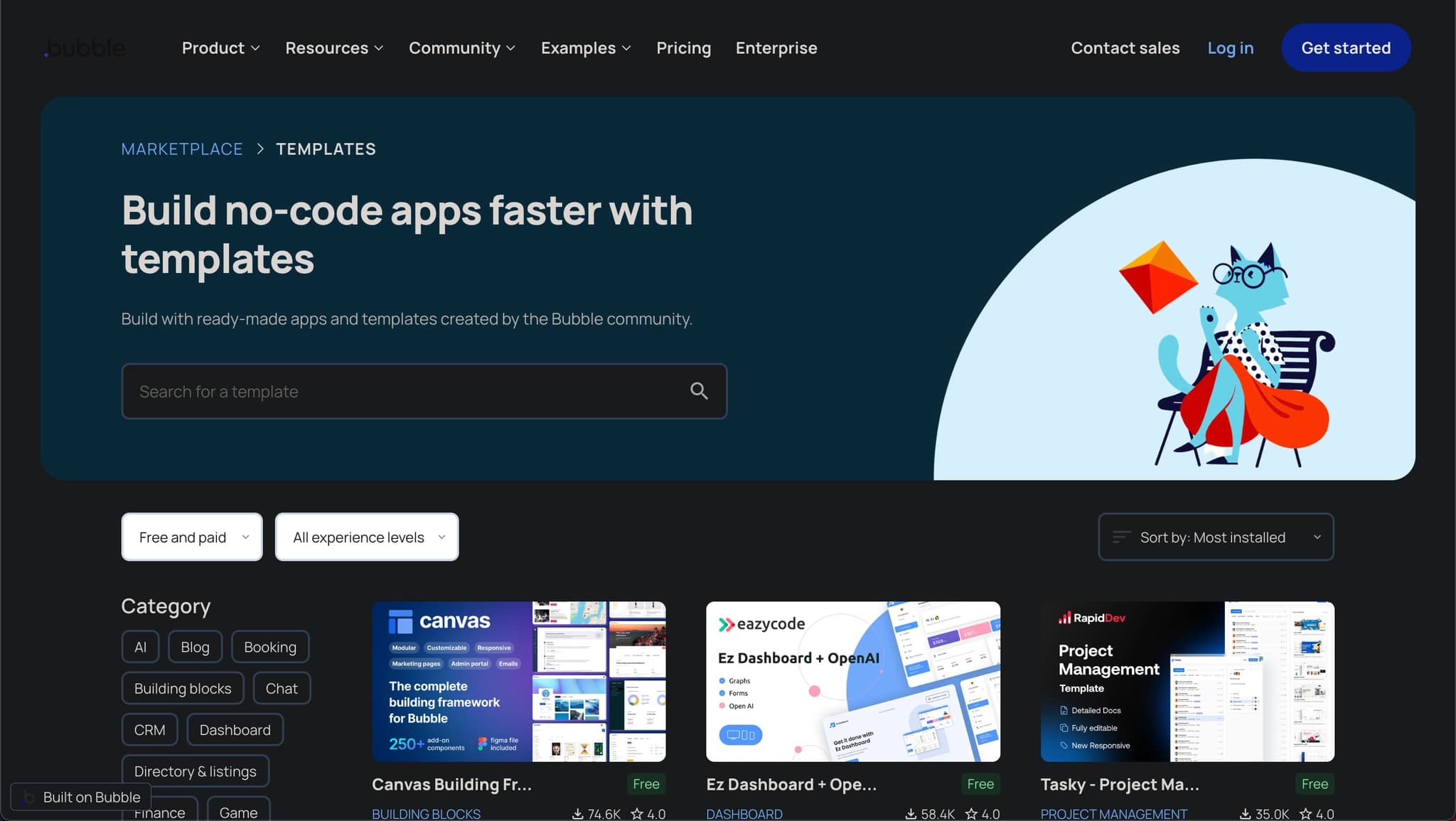Toggle the AI category filter

click(x=140, y=647)
